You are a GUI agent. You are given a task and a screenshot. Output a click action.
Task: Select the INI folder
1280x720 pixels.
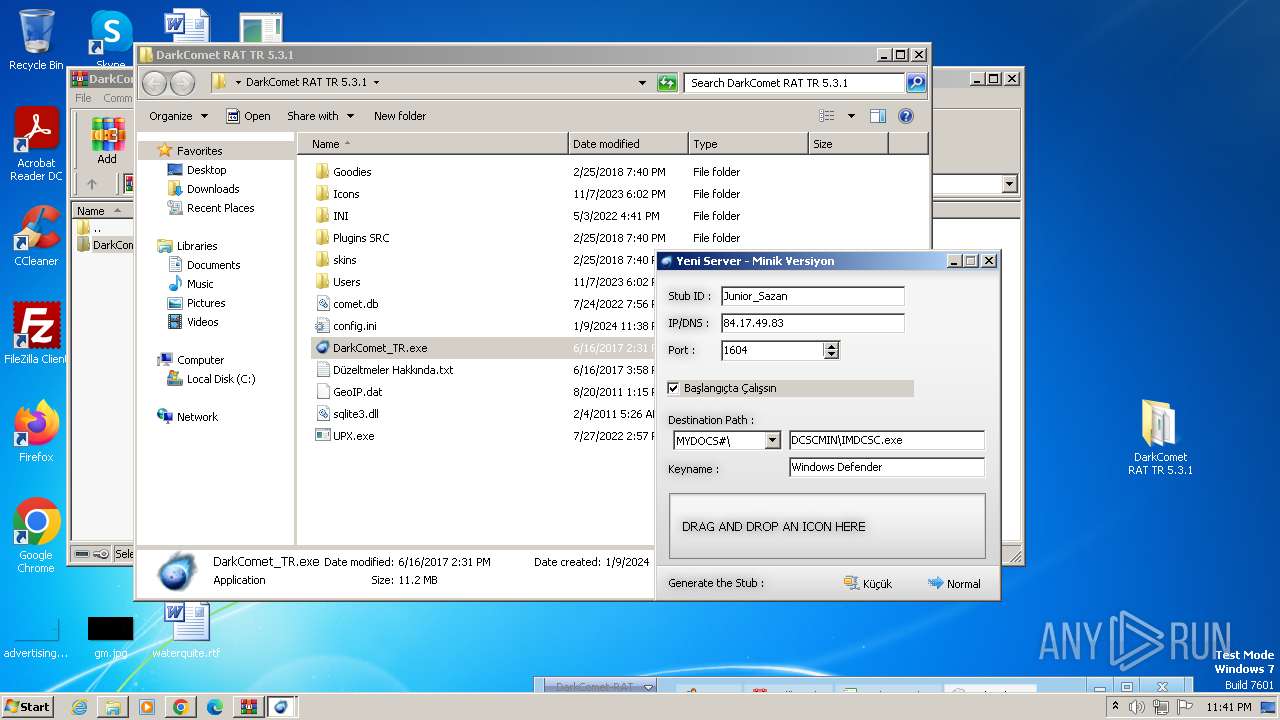pos(340,216)
